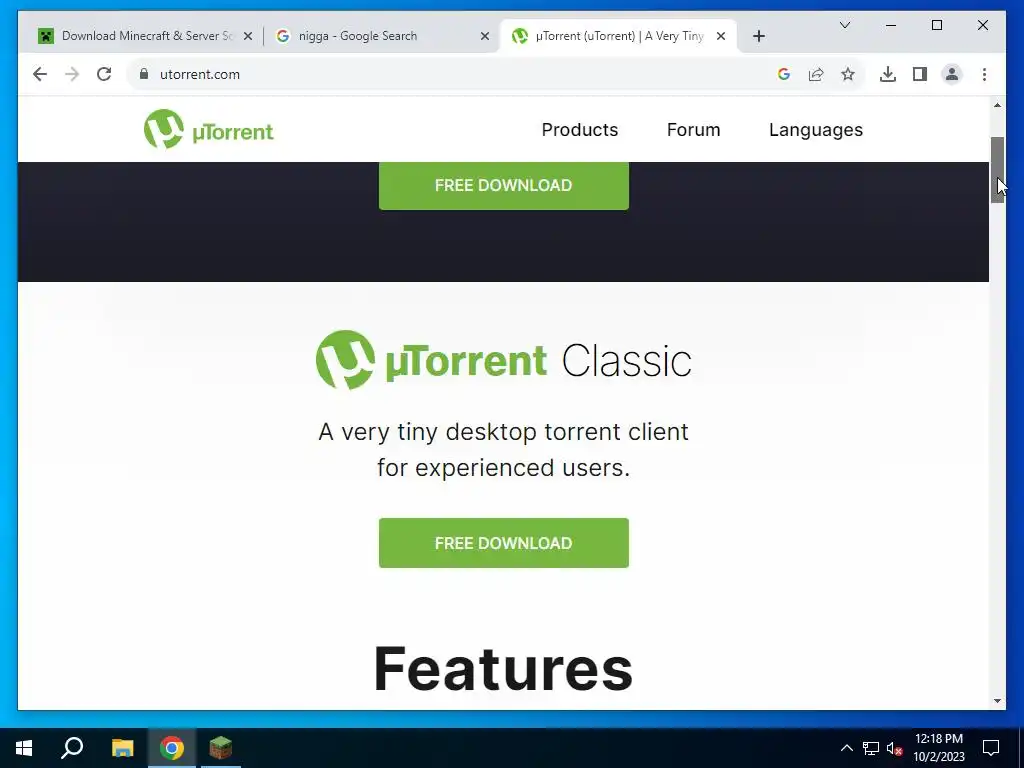1024x768 pixels.
Task: Share this page using share icon
Action: click(816, 74)
